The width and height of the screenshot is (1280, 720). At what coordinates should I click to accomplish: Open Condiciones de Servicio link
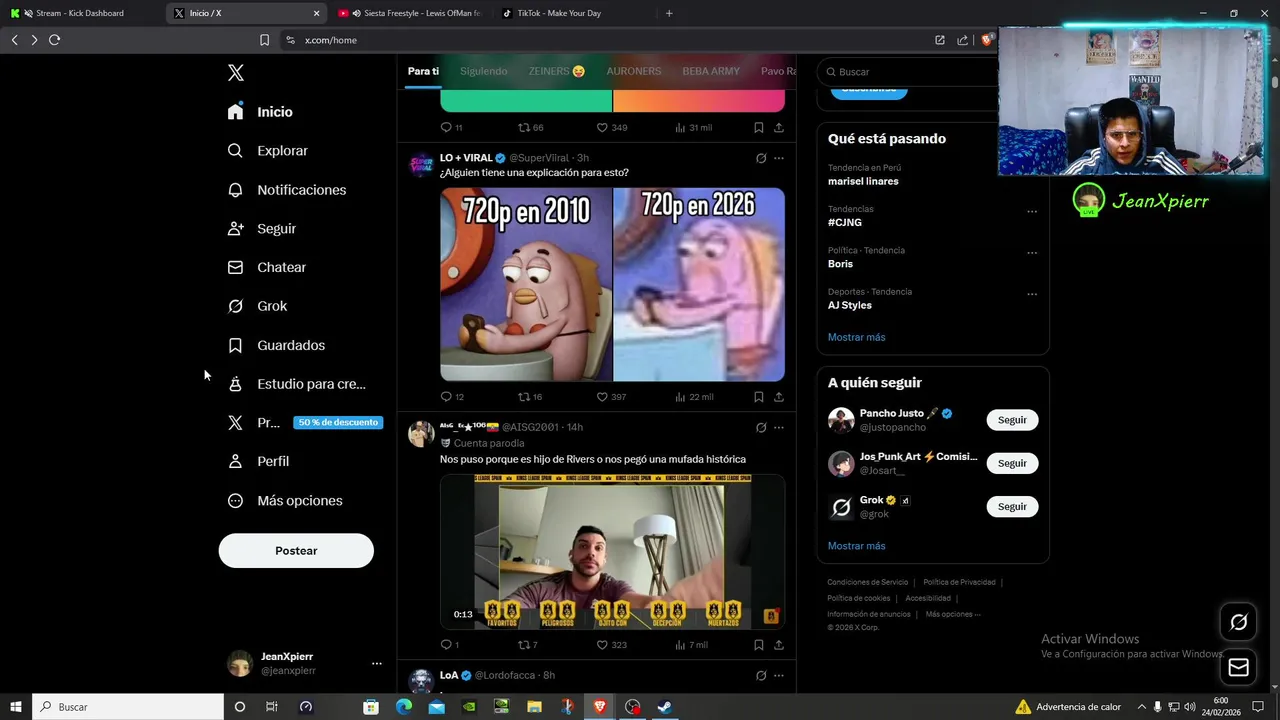click(x=867, y=582)
